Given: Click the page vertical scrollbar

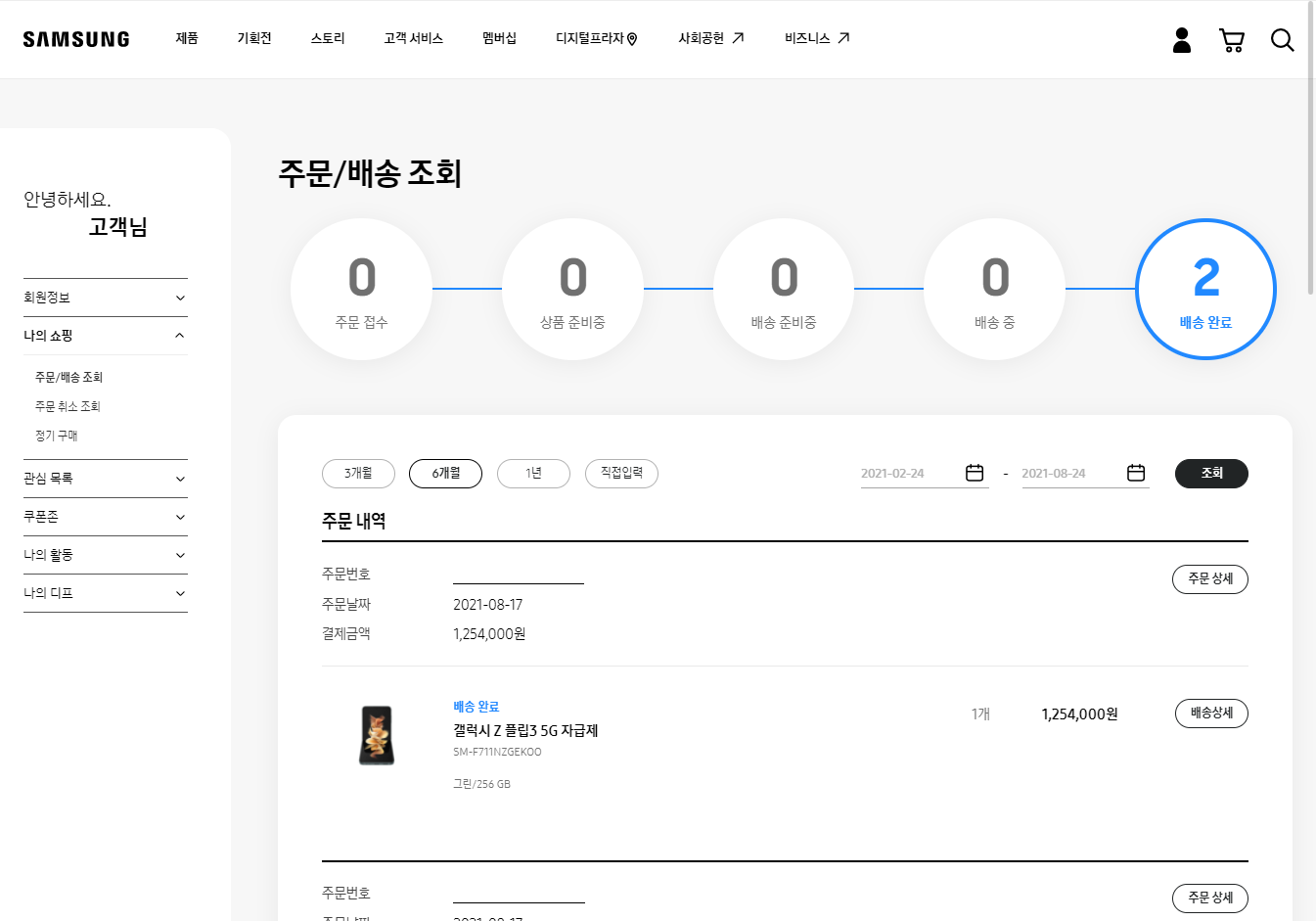Looking at the screenshot, I should point(1311,147).
